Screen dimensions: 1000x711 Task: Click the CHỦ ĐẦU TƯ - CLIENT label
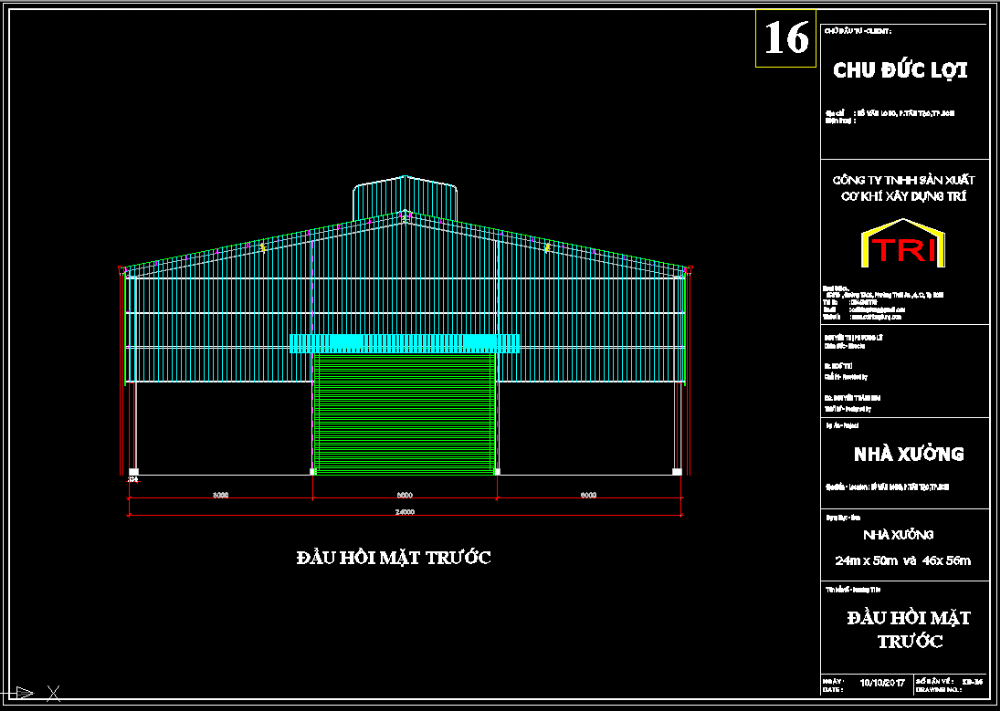click(857, 31)
